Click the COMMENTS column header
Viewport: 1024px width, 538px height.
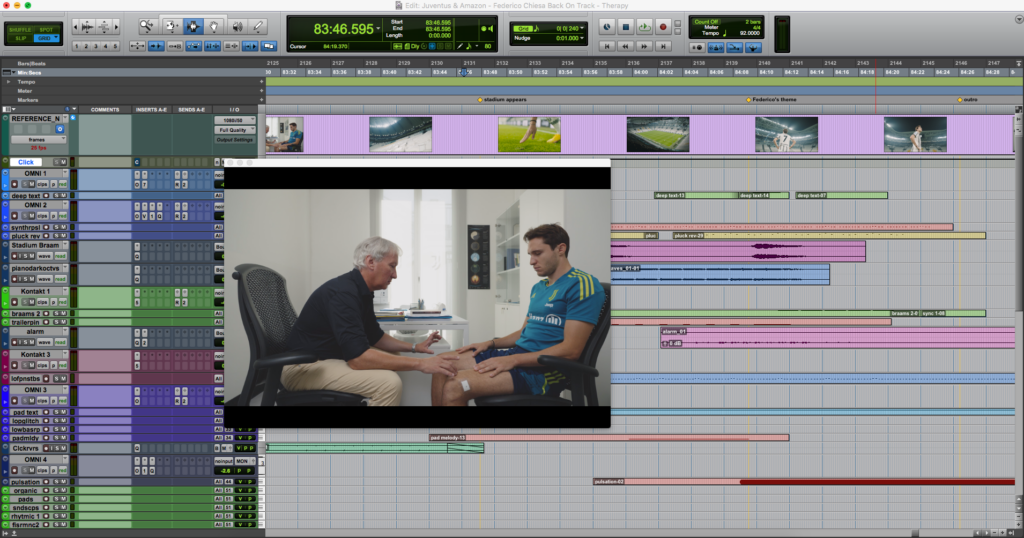point(104,110)
